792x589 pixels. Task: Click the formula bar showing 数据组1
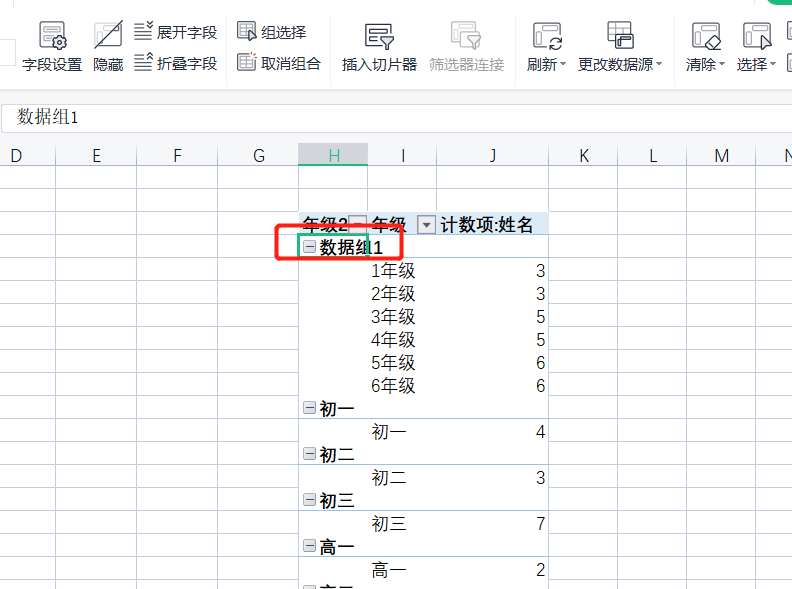tap(397, 118)
